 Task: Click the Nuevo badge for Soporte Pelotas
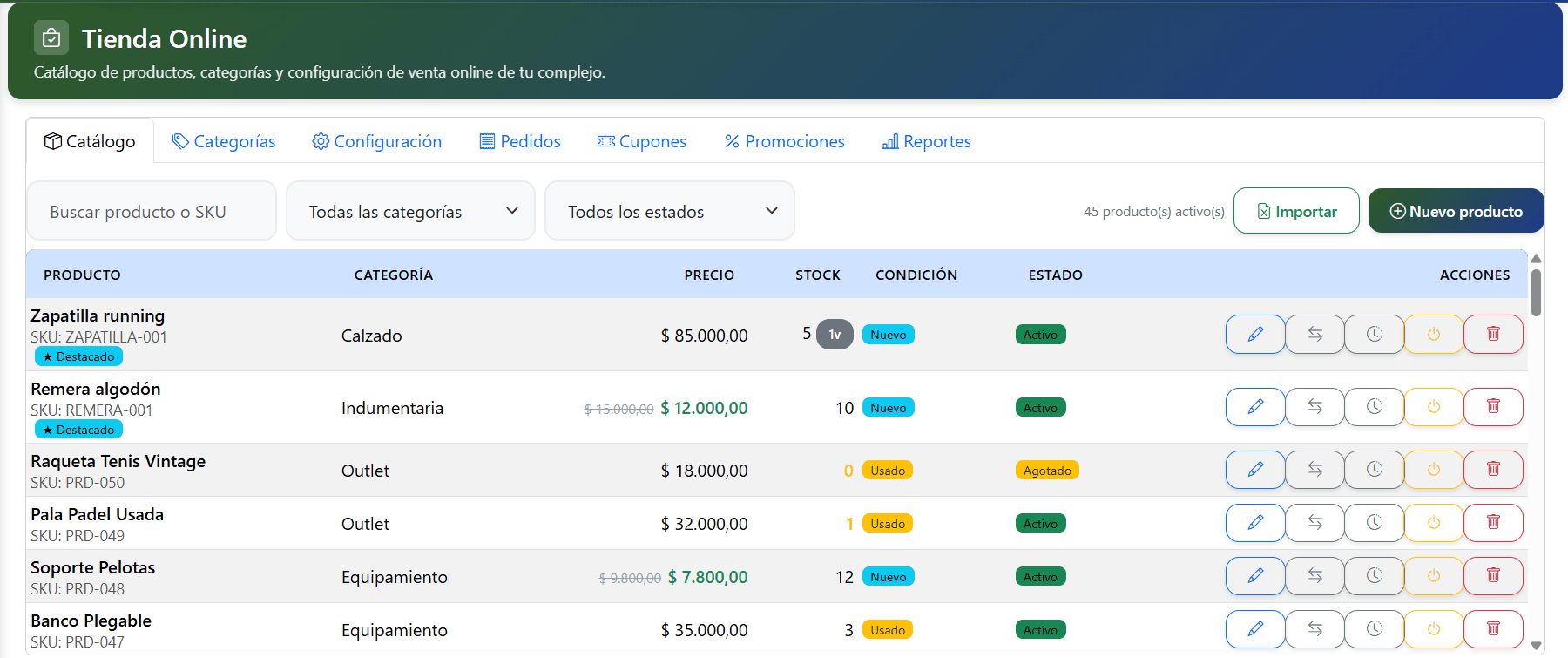pos(888,577)
